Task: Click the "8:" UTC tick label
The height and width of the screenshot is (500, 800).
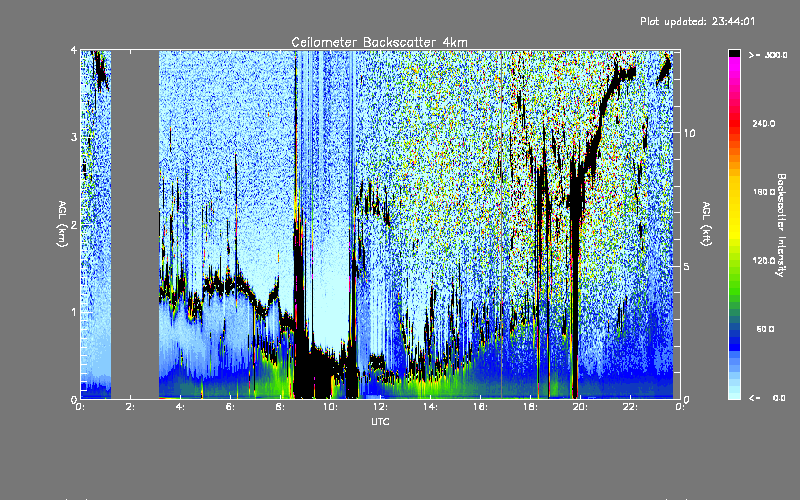Action: pos(280,407)
